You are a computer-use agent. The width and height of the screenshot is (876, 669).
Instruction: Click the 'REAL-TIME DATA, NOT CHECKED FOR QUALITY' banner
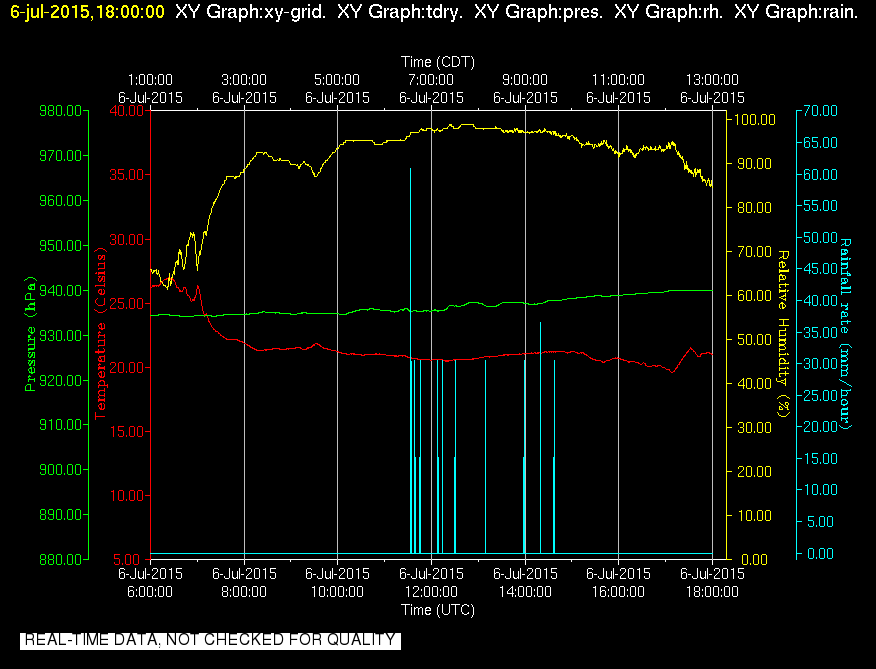[211, 640]
